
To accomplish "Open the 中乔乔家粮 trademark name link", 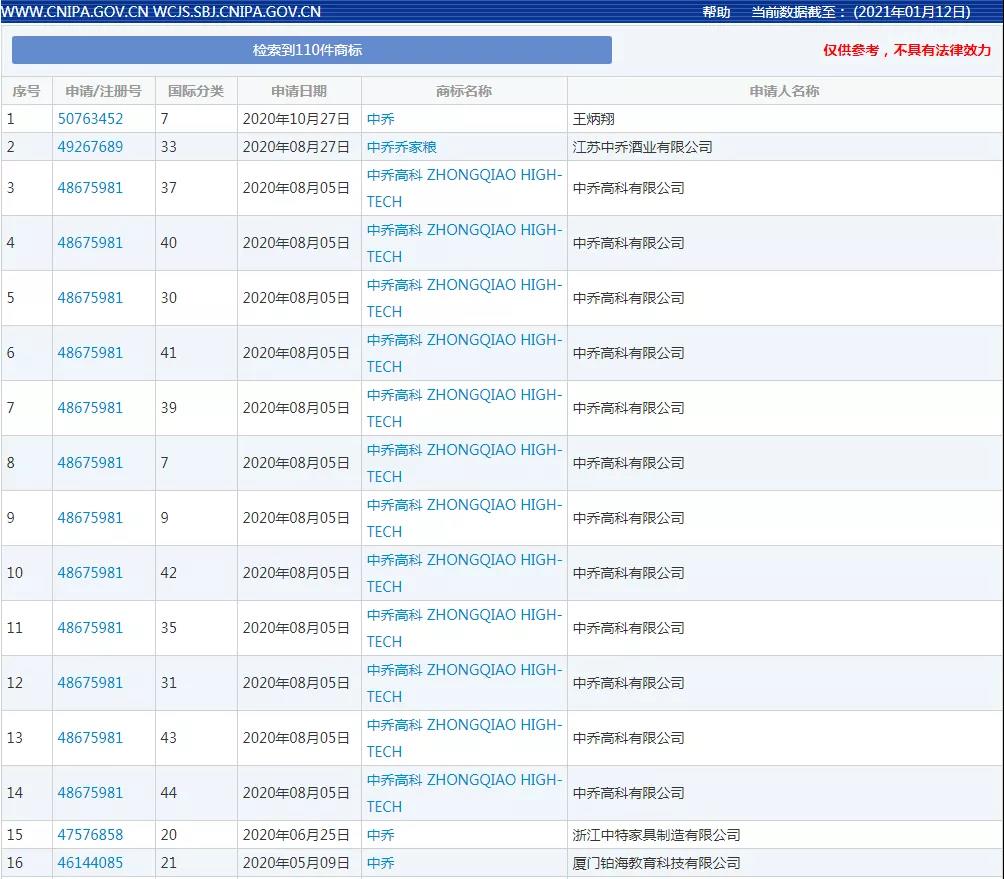I will [x=401, y=147].
